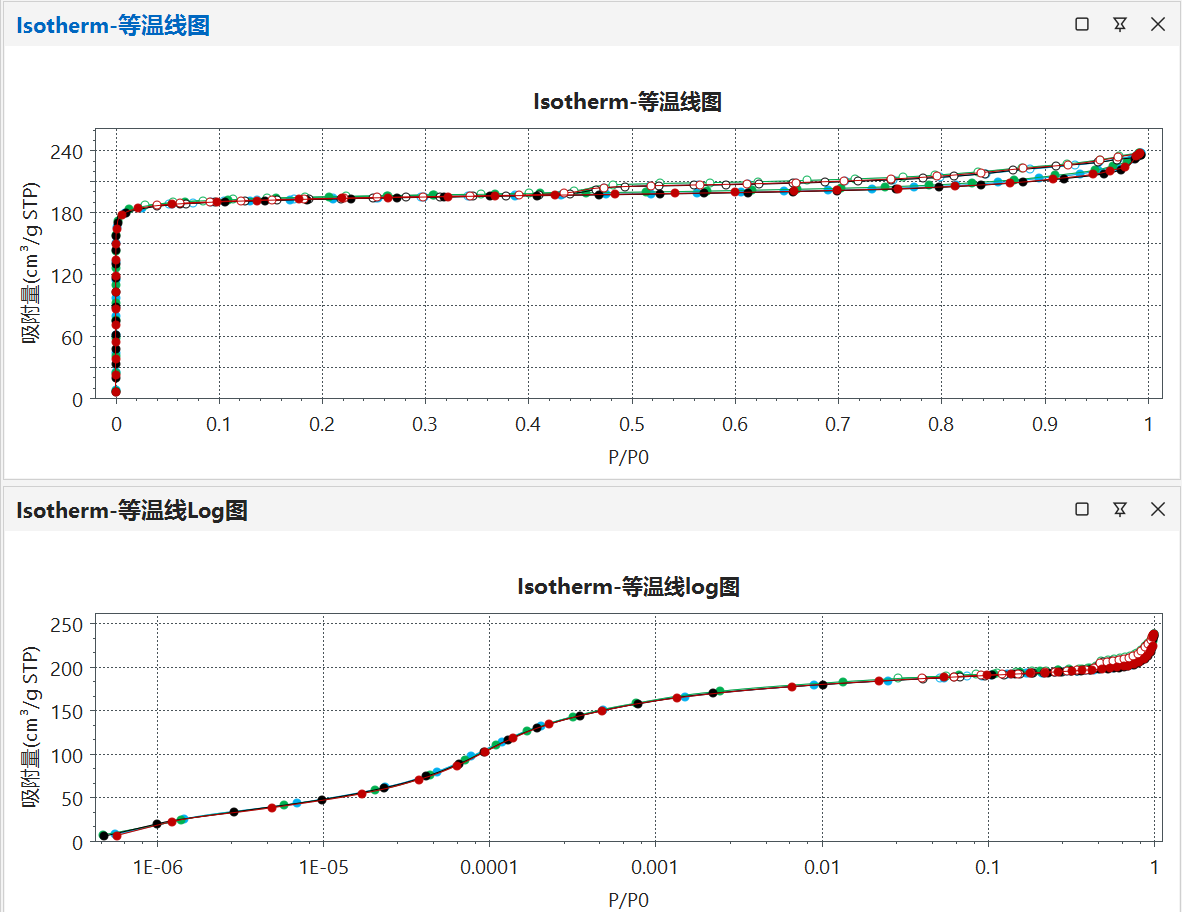This screenshot has height=912, width=1182.
Task: Click the 0.1 tick on upper x-axis
Action: pos(219,424)
